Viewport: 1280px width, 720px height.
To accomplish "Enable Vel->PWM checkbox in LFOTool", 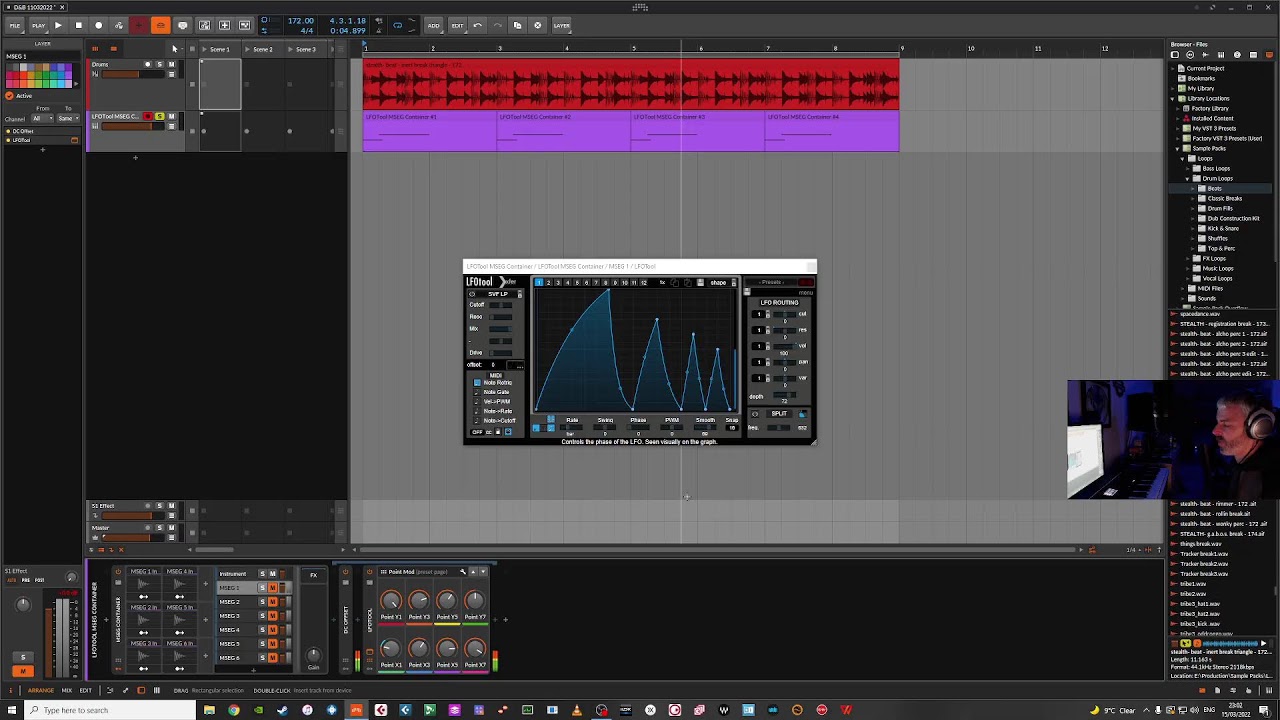I will pos(477,402).
